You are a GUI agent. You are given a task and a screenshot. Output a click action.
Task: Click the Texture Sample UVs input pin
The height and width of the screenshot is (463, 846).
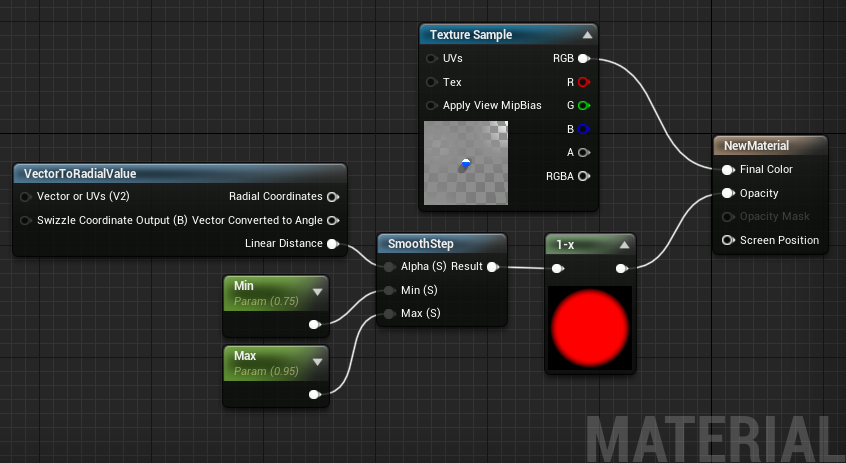pyautogui.click(x=432, y=58)
